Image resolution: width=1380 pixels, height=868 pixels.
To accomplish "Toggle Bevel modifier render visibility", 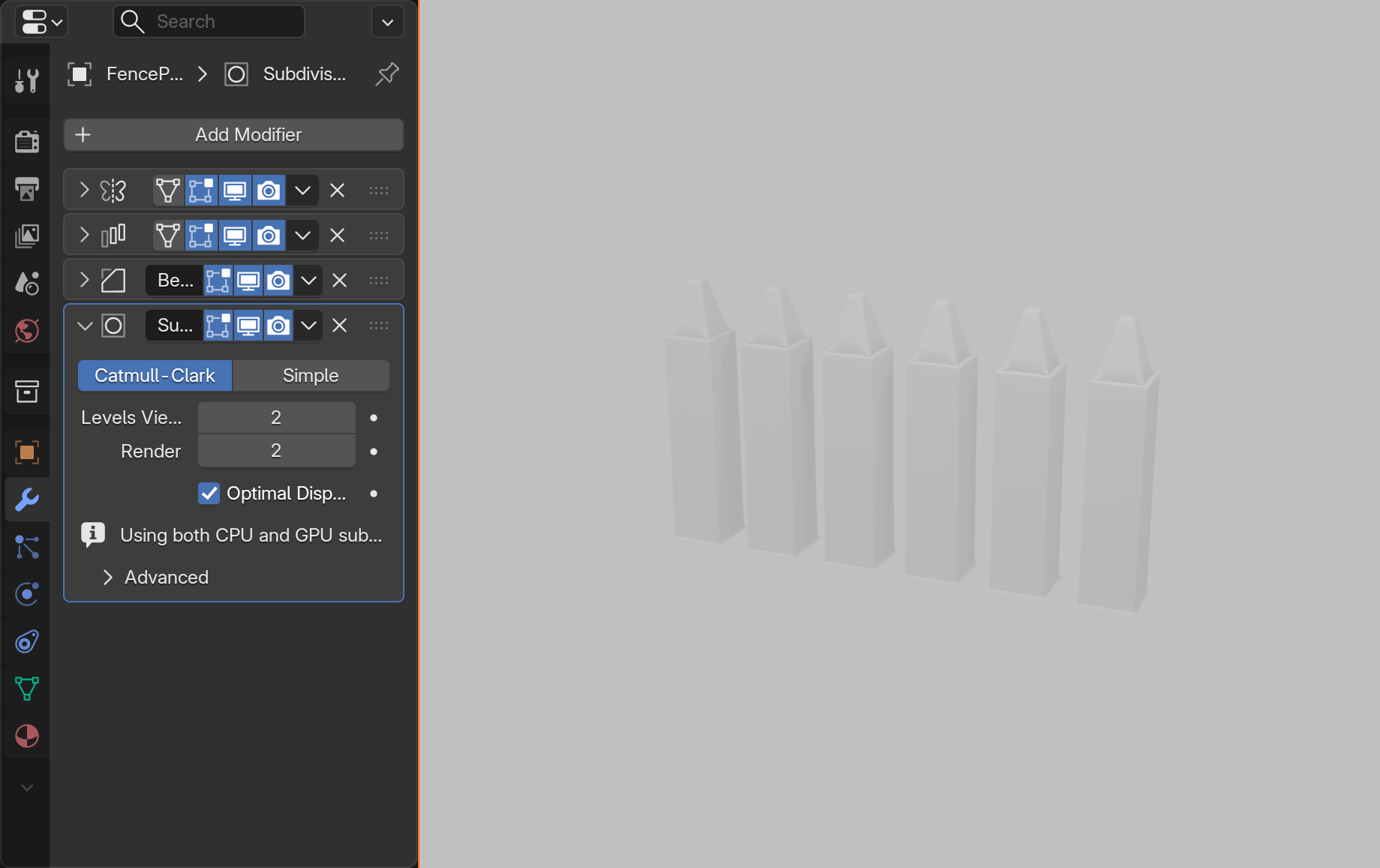I will point(278,280).
